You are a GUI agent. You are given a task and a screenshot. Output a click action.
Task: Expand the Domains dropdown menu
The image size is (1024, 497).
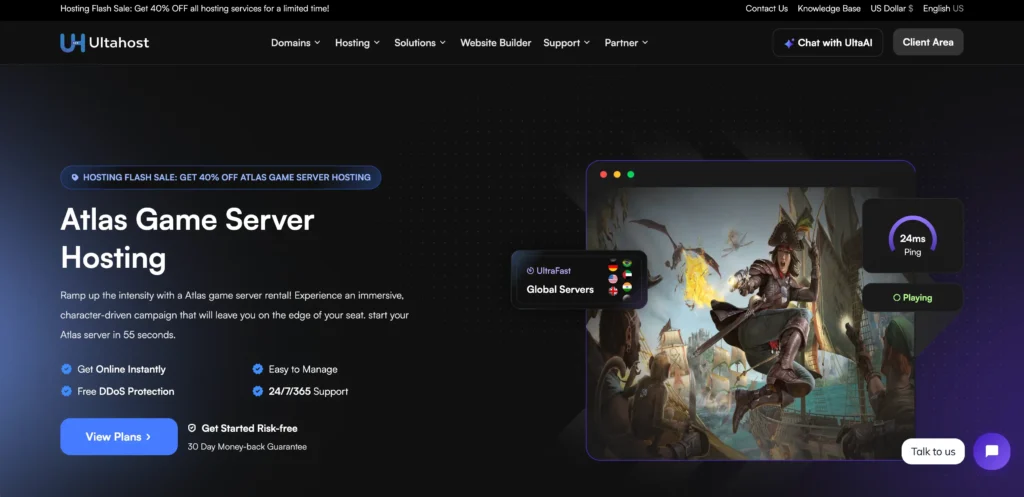(x=295, y=43)
